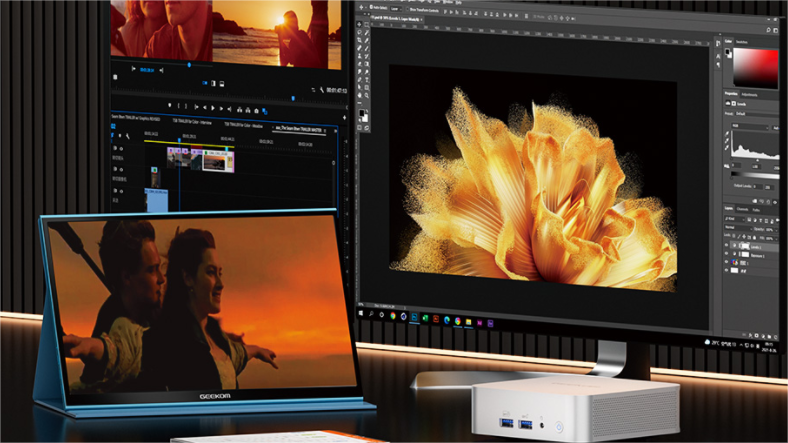Step back one frame in Premiere
Viewport: 788px width, 443px height.
(x=205, y=107)
